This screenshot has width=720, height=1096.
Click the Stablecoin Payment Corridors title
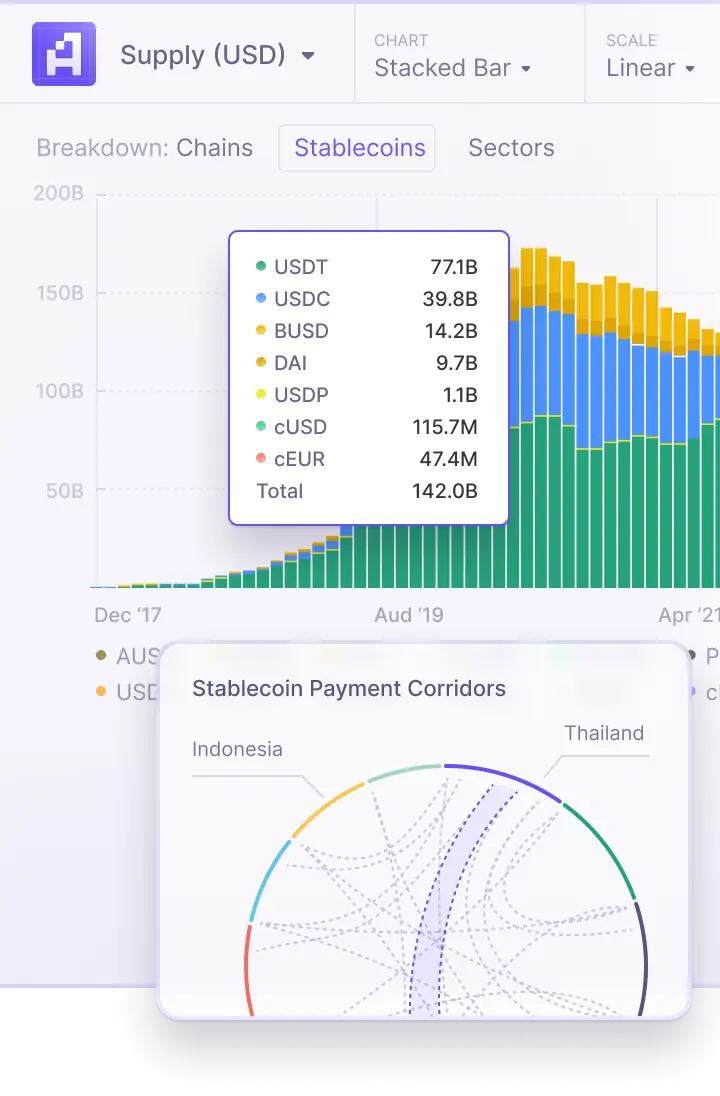[349, 688]
